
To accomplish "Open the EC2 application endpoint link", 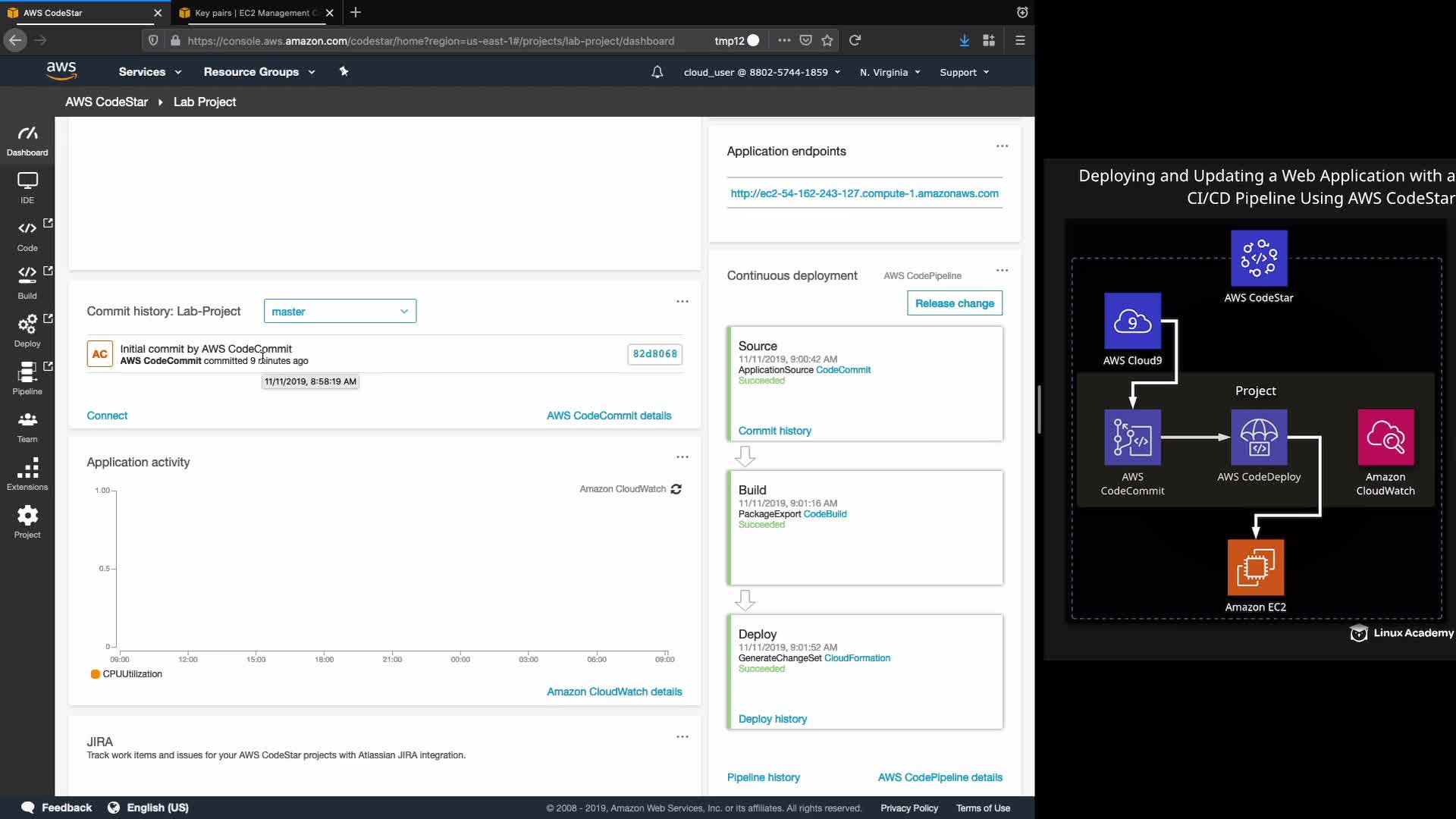I will [864, 193].
